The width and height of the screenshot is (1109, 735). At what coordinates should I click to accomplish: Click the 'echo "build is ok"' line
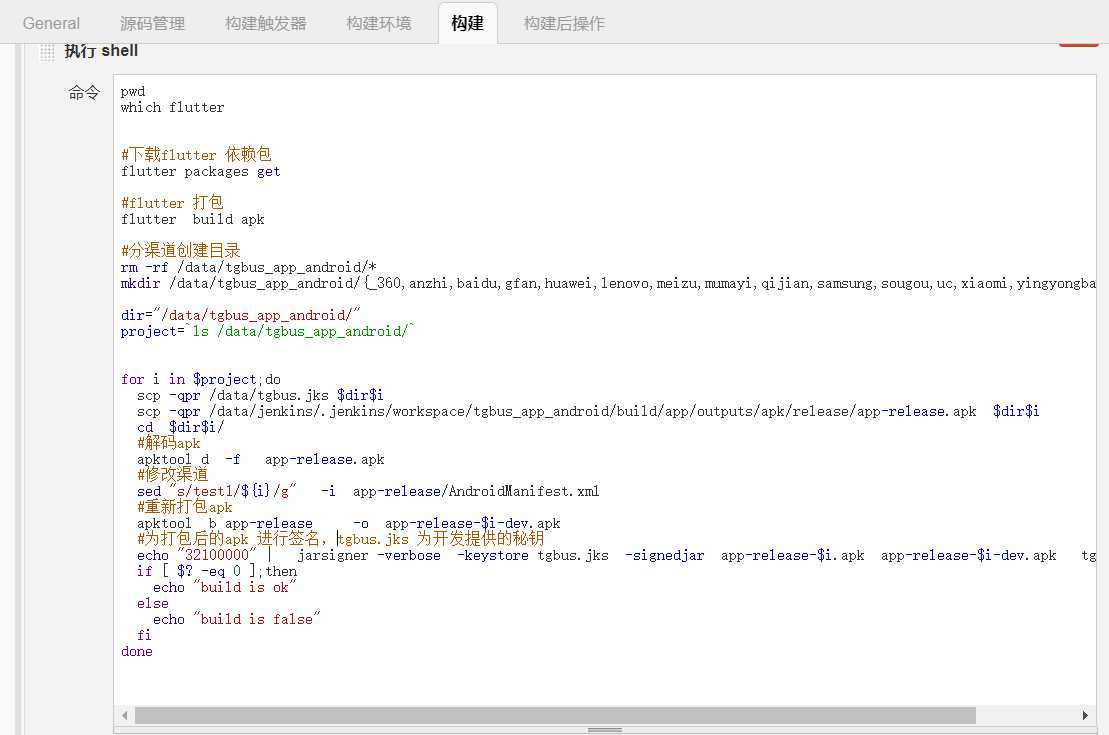pos(225,588)
